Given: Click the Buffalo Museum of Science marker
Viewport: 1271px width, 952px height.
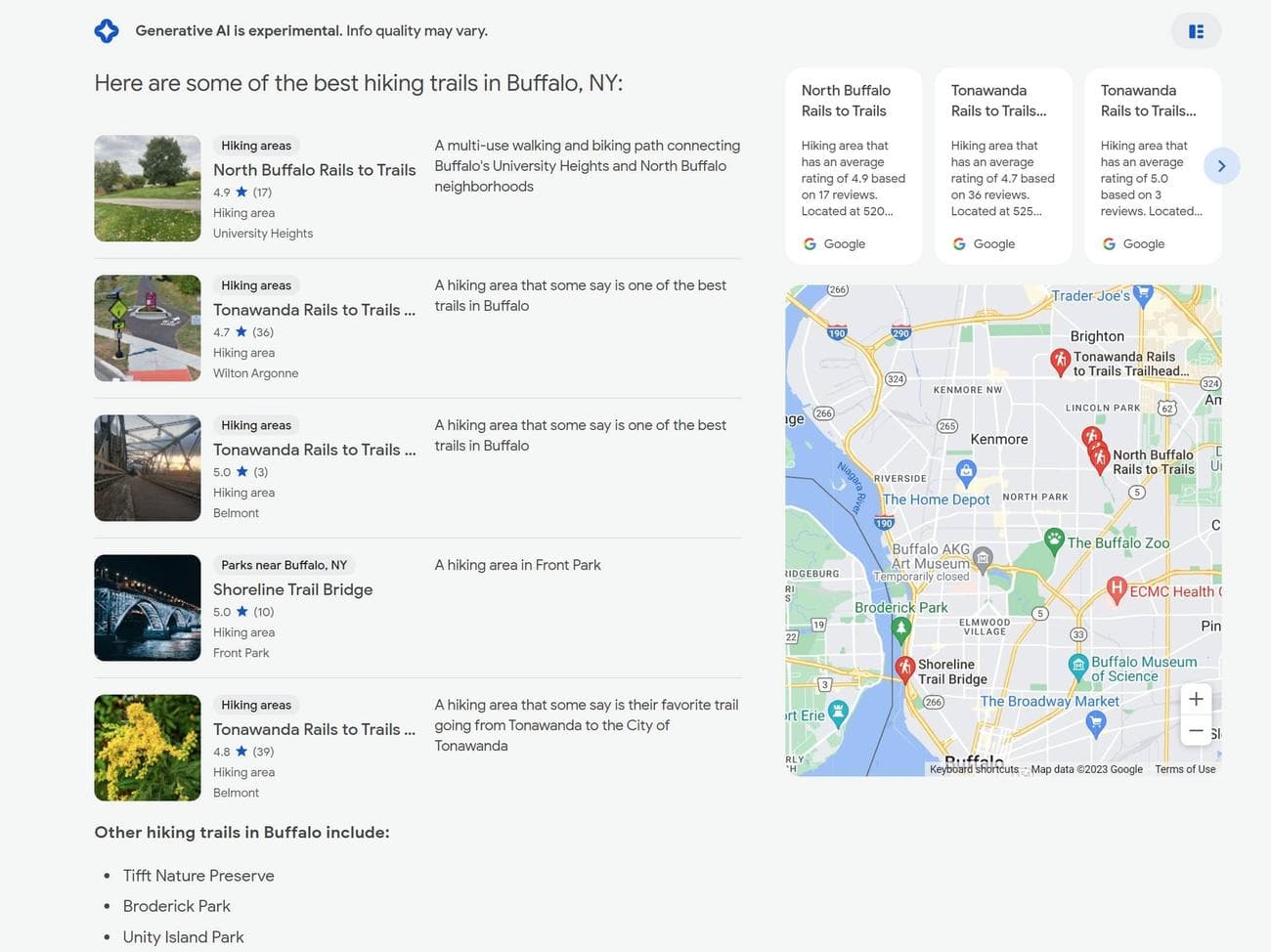Looking at the screenshot, I should coord(1078,667).
